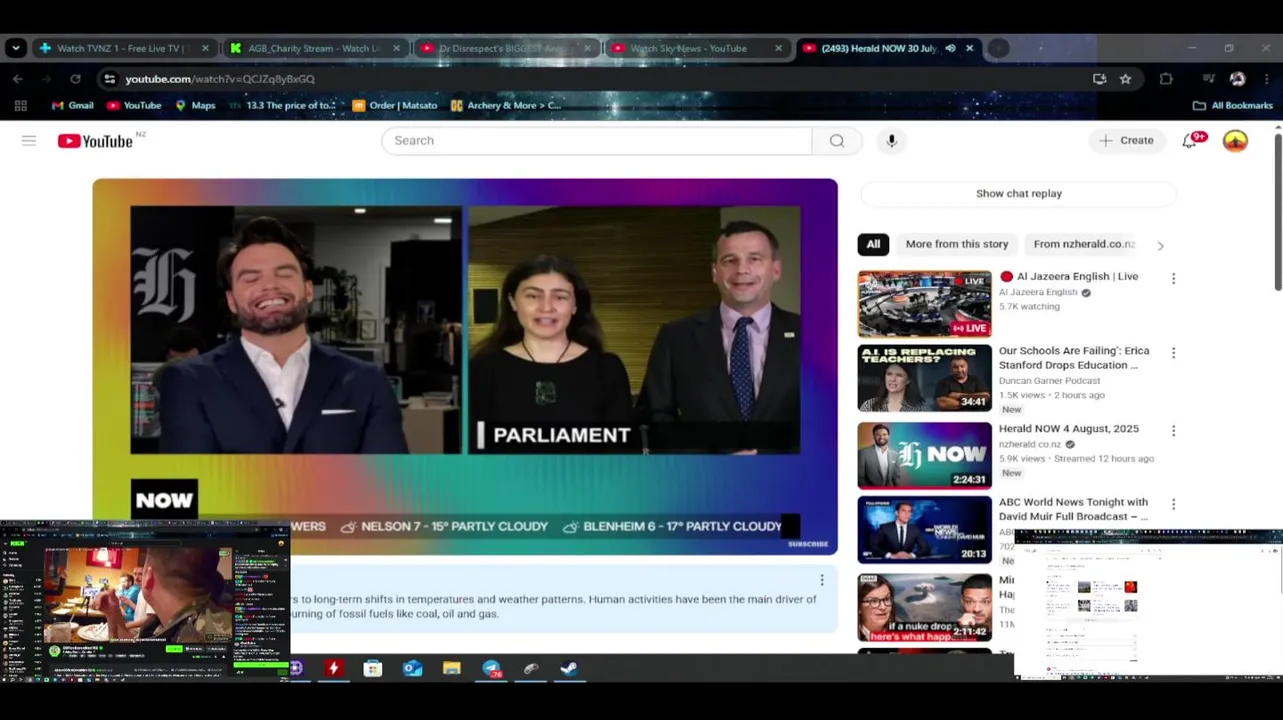Open Outlook from the taskbar
1283x720 pixels.
[412, 669]
